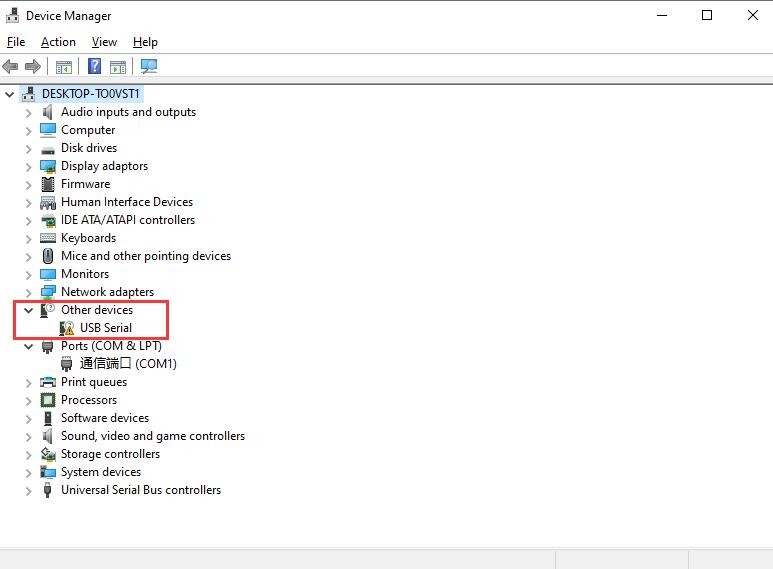Maximize the Device Manager window
Viewport: 773px width, 569px height.
click(x=707, y=15)
